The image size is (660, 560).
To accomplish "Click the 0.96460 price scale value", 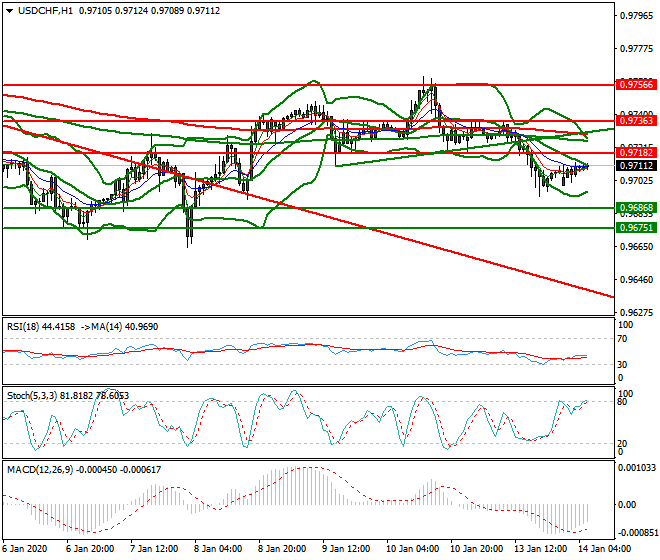I will (x=637, y=280).
